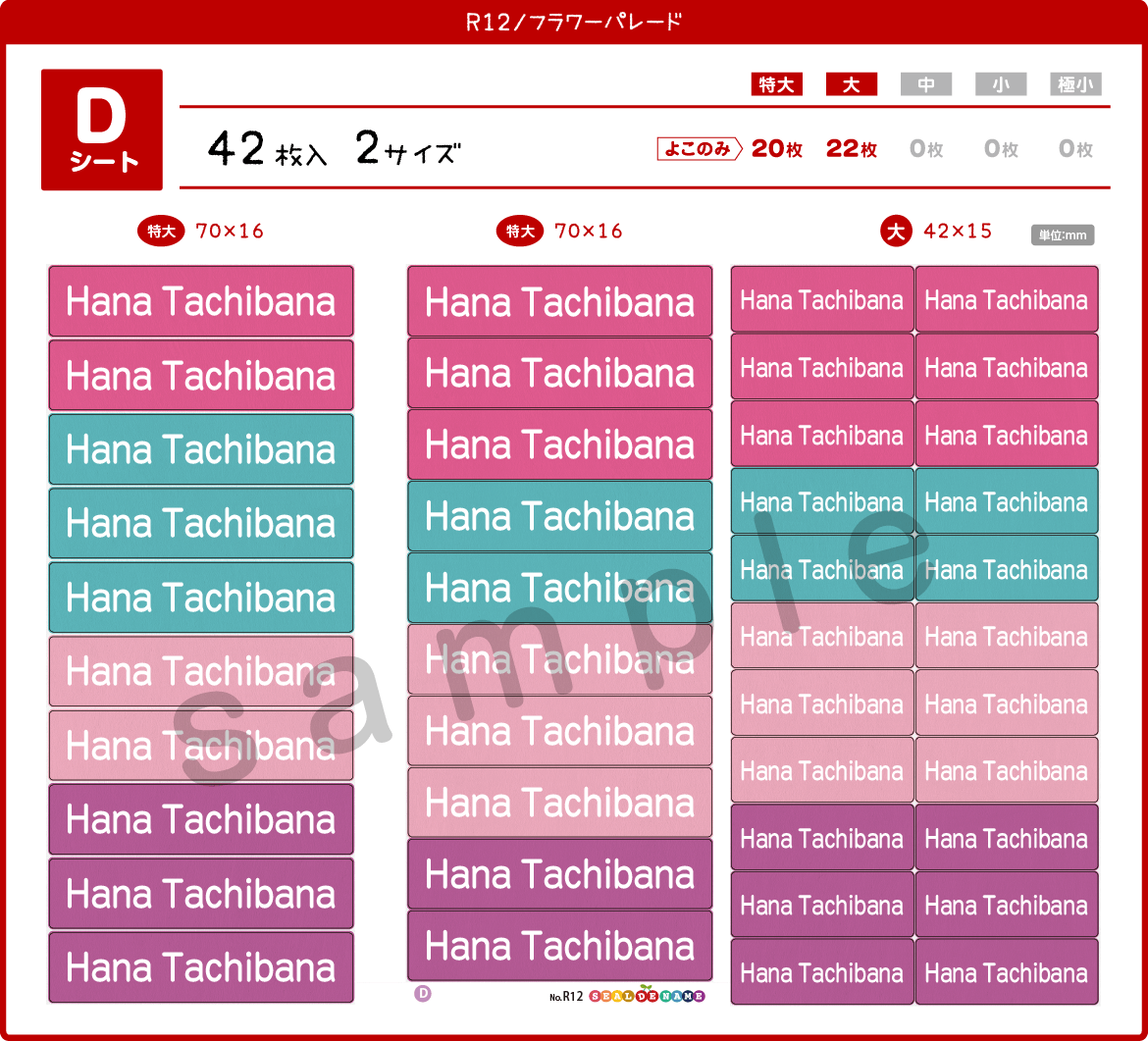Click the 0枚 count under 小
1148x1041 pixels.
pos(1001,148)
